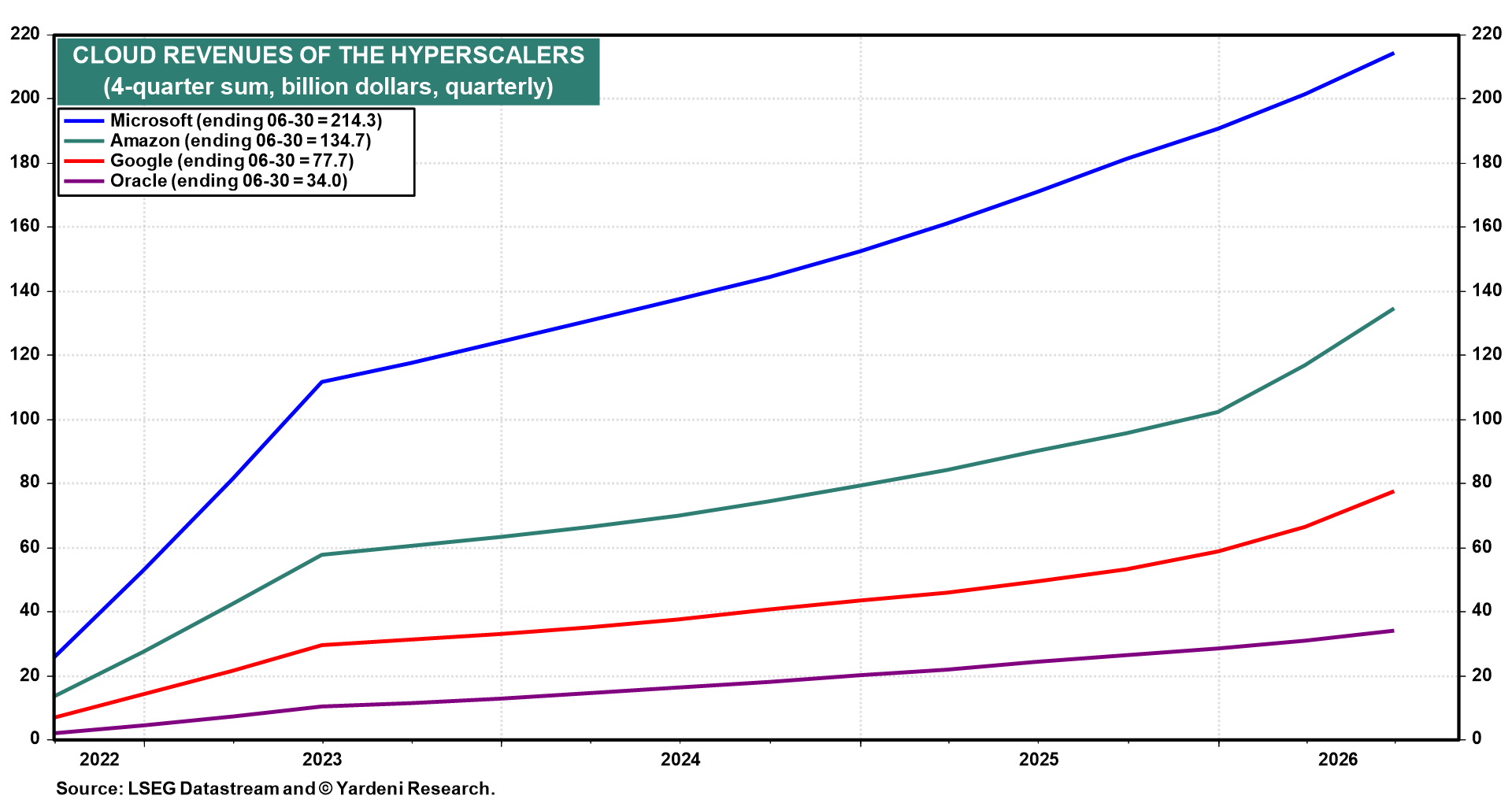This screenshot has width=1512, height=803.
Task: Click the 60 label on the left axis
Action: 29,547
